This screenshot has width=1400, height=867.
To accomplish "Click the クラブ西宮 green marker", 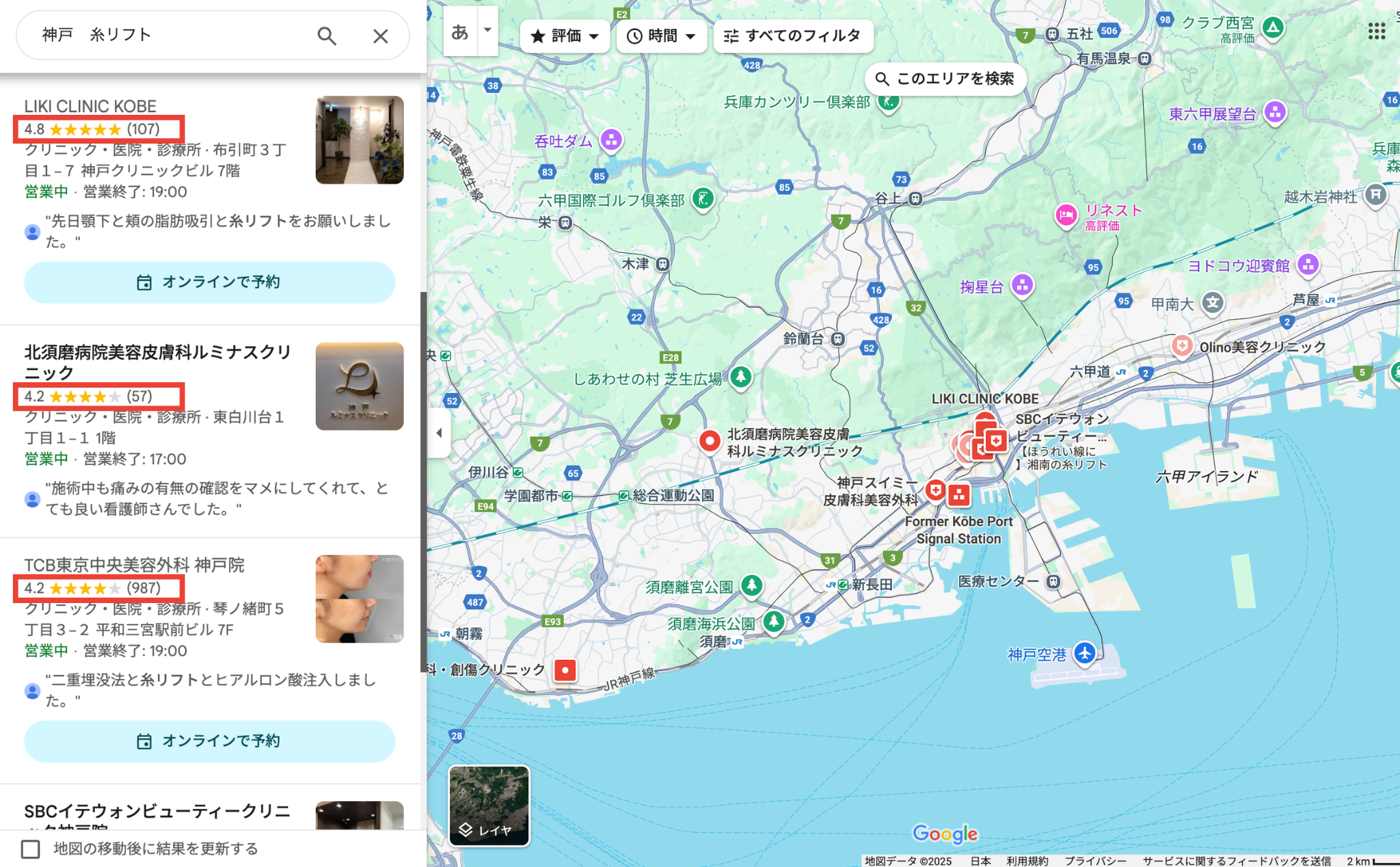I will coord(1273,27).
